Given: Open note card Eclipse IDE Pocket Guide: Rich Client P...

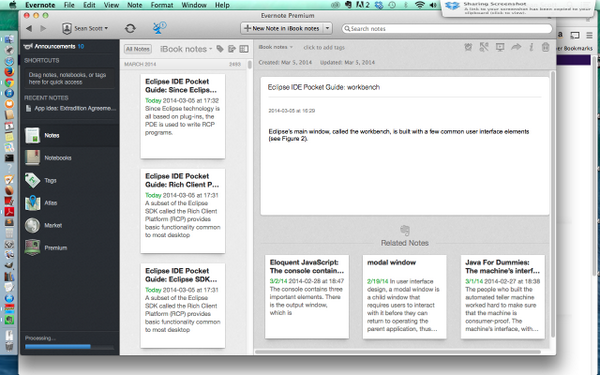Looking at the screenshot, I should (183, 211).
